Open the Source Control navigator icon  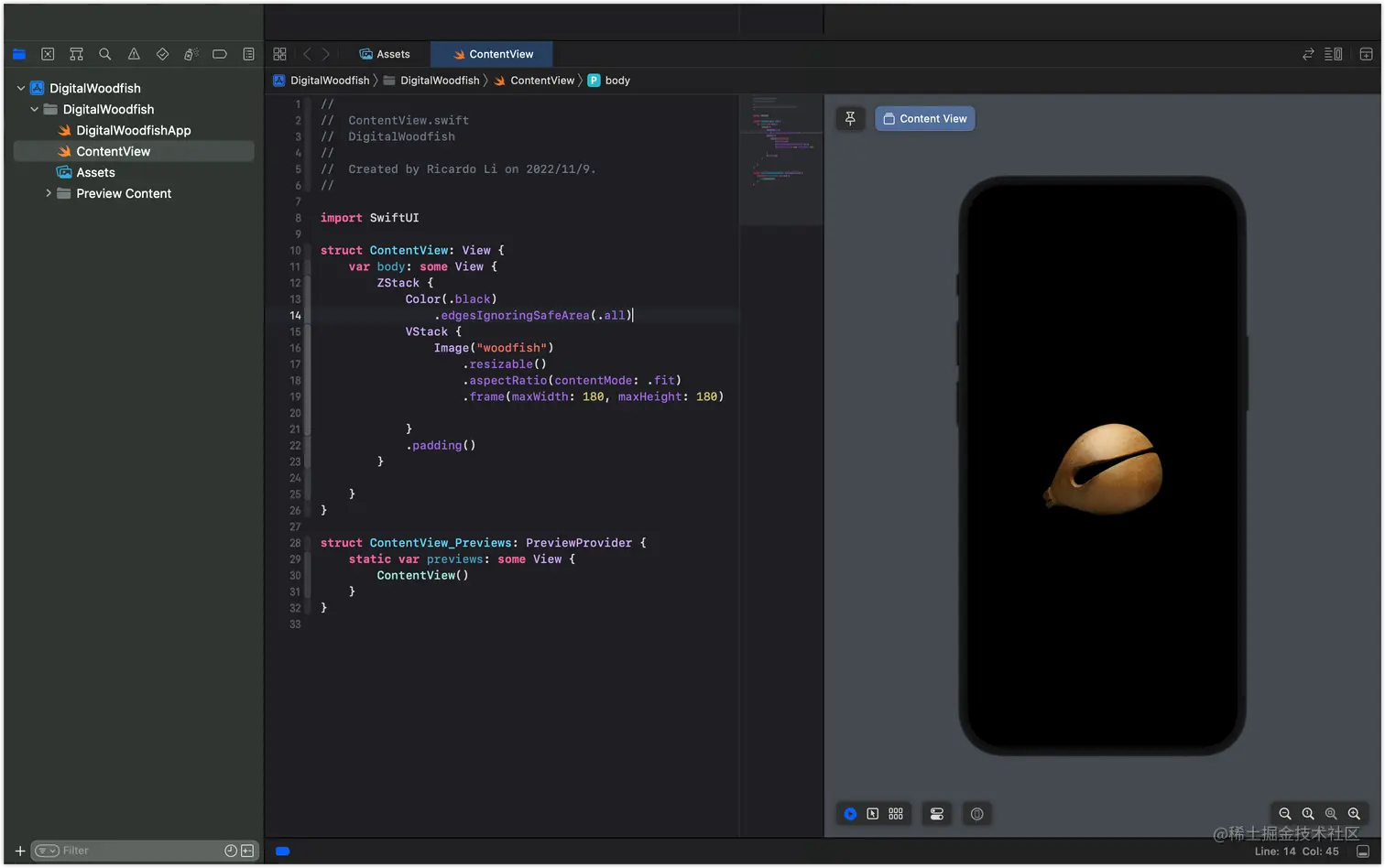pyautogui.click(x=48, y=54)
